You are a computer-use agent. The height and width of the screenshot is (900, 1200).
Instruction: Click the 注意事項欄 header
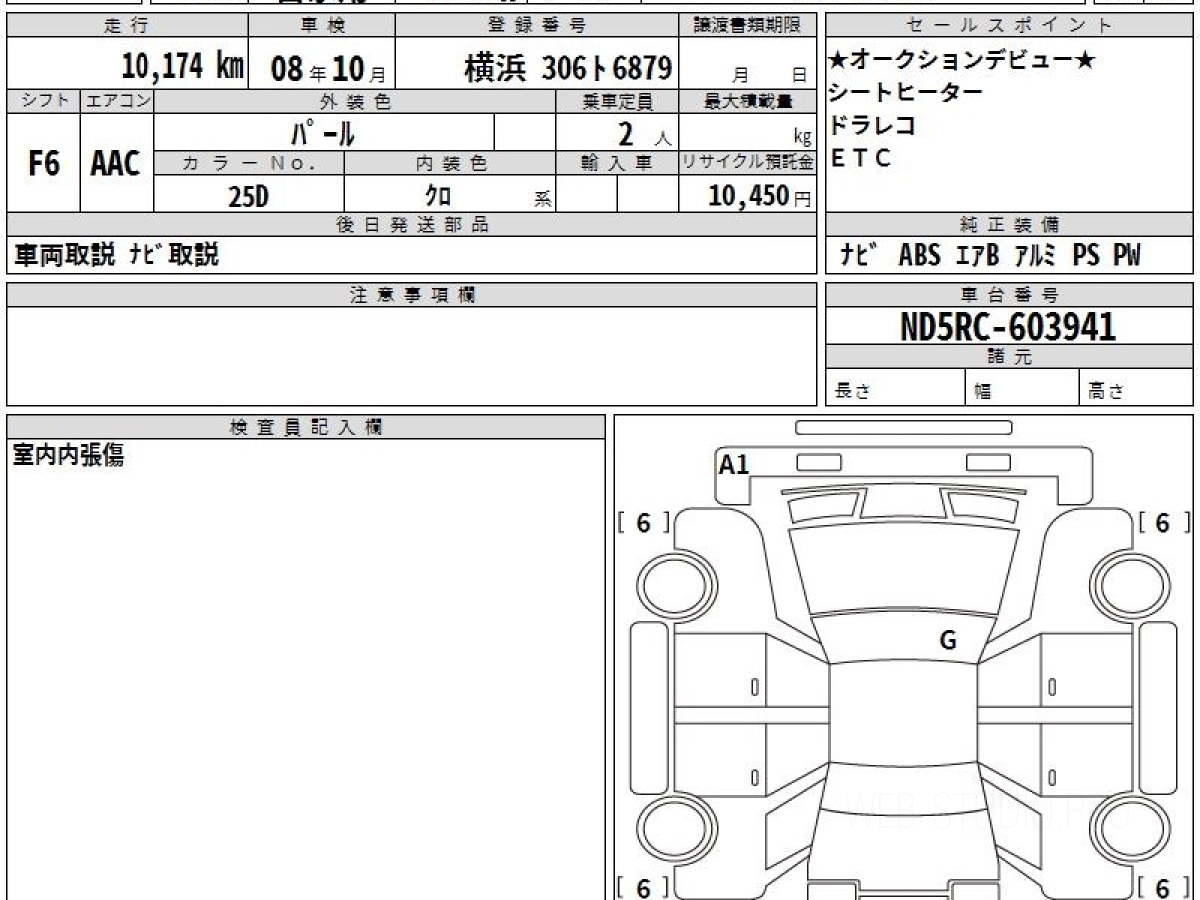[412, 295]
